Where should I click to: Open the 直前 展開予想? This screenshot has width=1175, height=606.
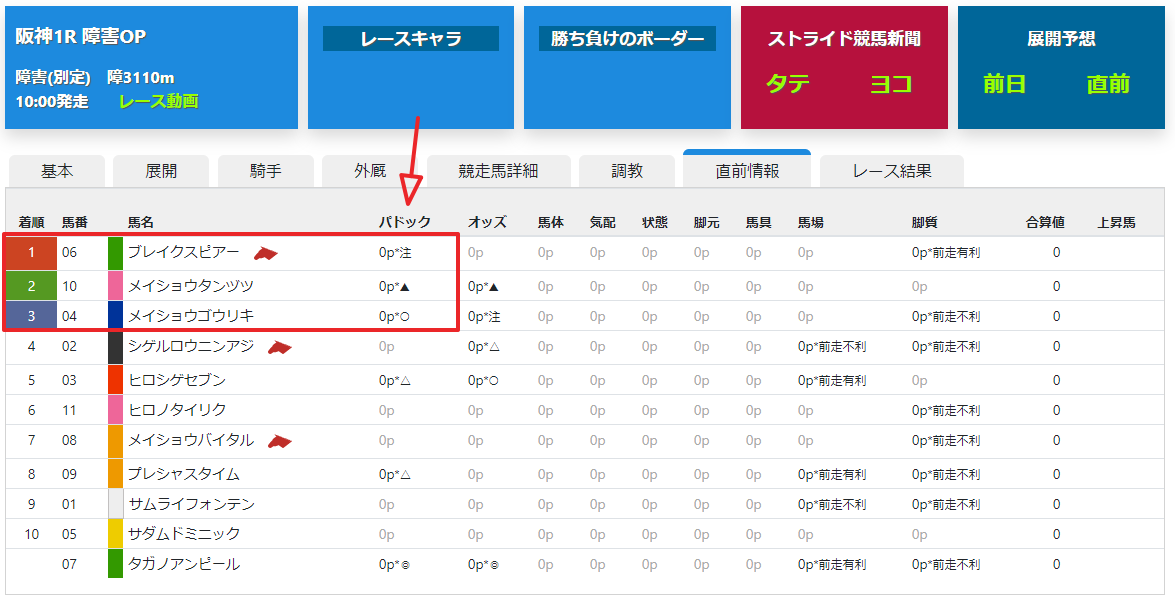[x=1108, y=84]
